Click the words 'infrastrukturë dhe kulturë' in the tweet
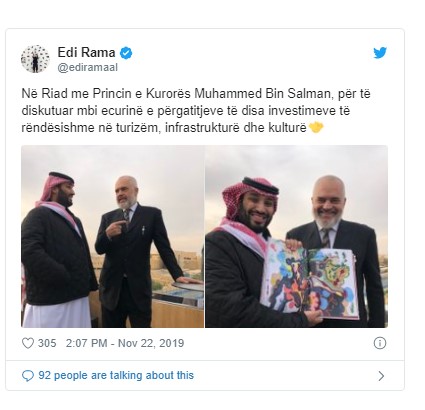425x410 pixels. click(236, 128)
